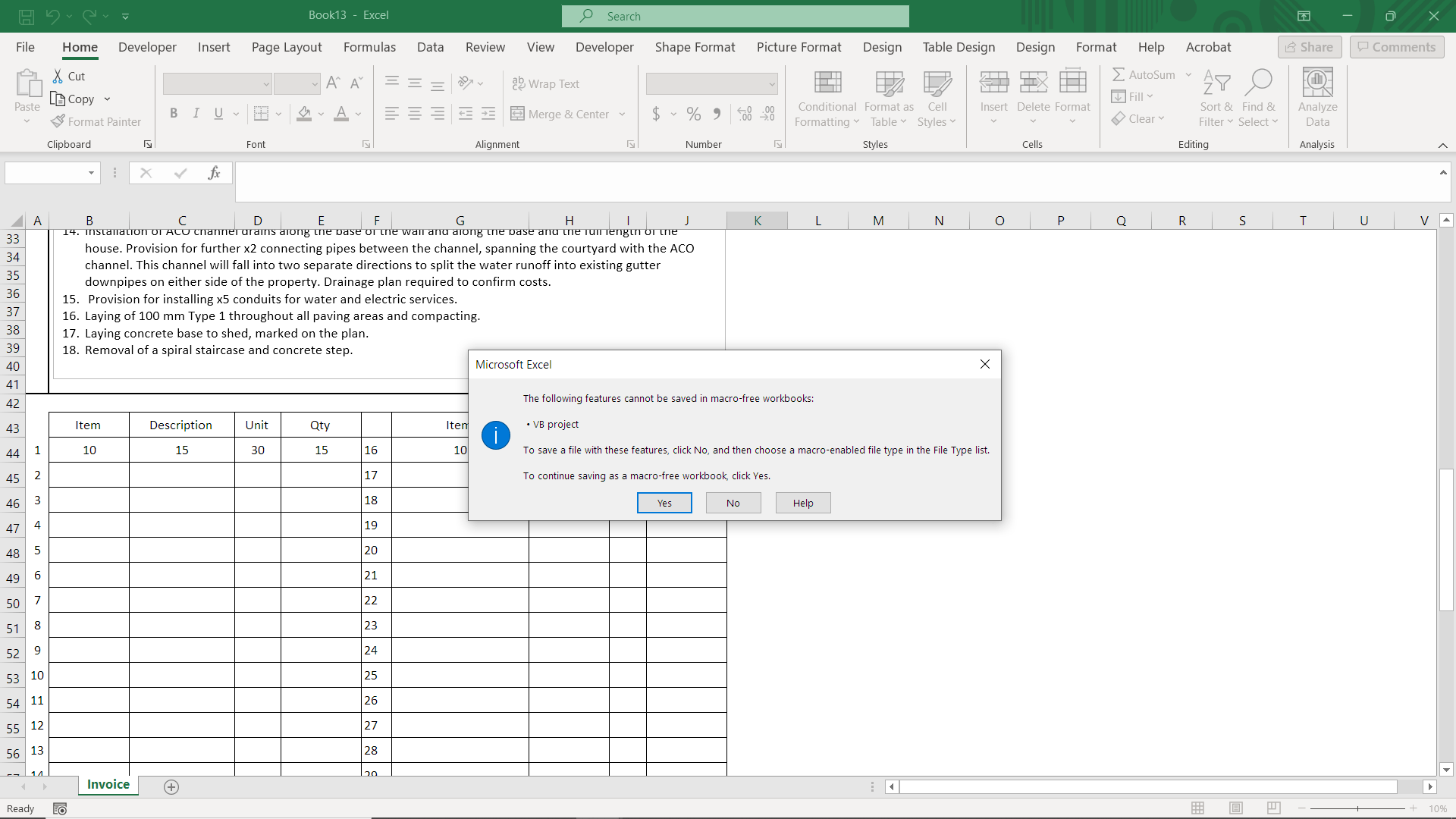Open Font Color options arrow

(358, 115)
